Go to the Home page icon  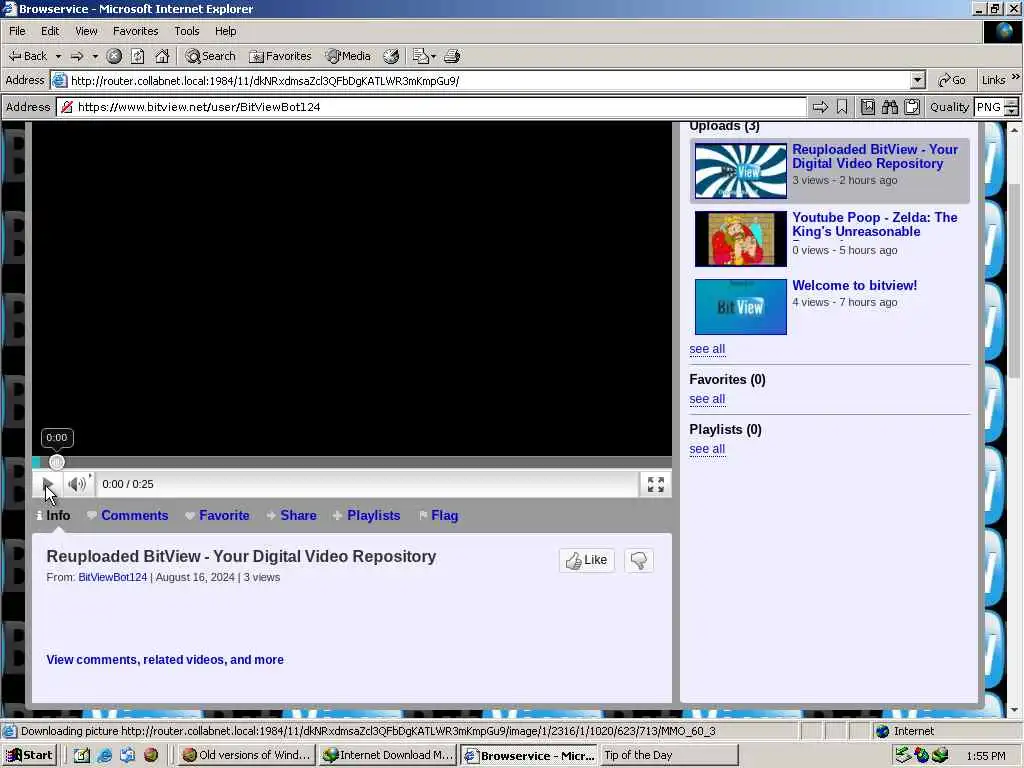coord(162,56)
